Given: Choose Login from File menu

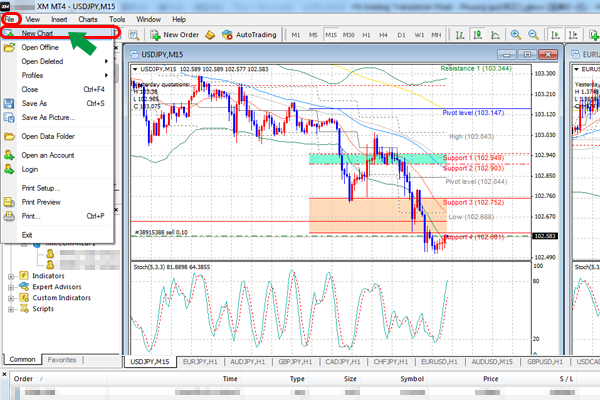Looking at the screenshot, I should tap(57, 169).
